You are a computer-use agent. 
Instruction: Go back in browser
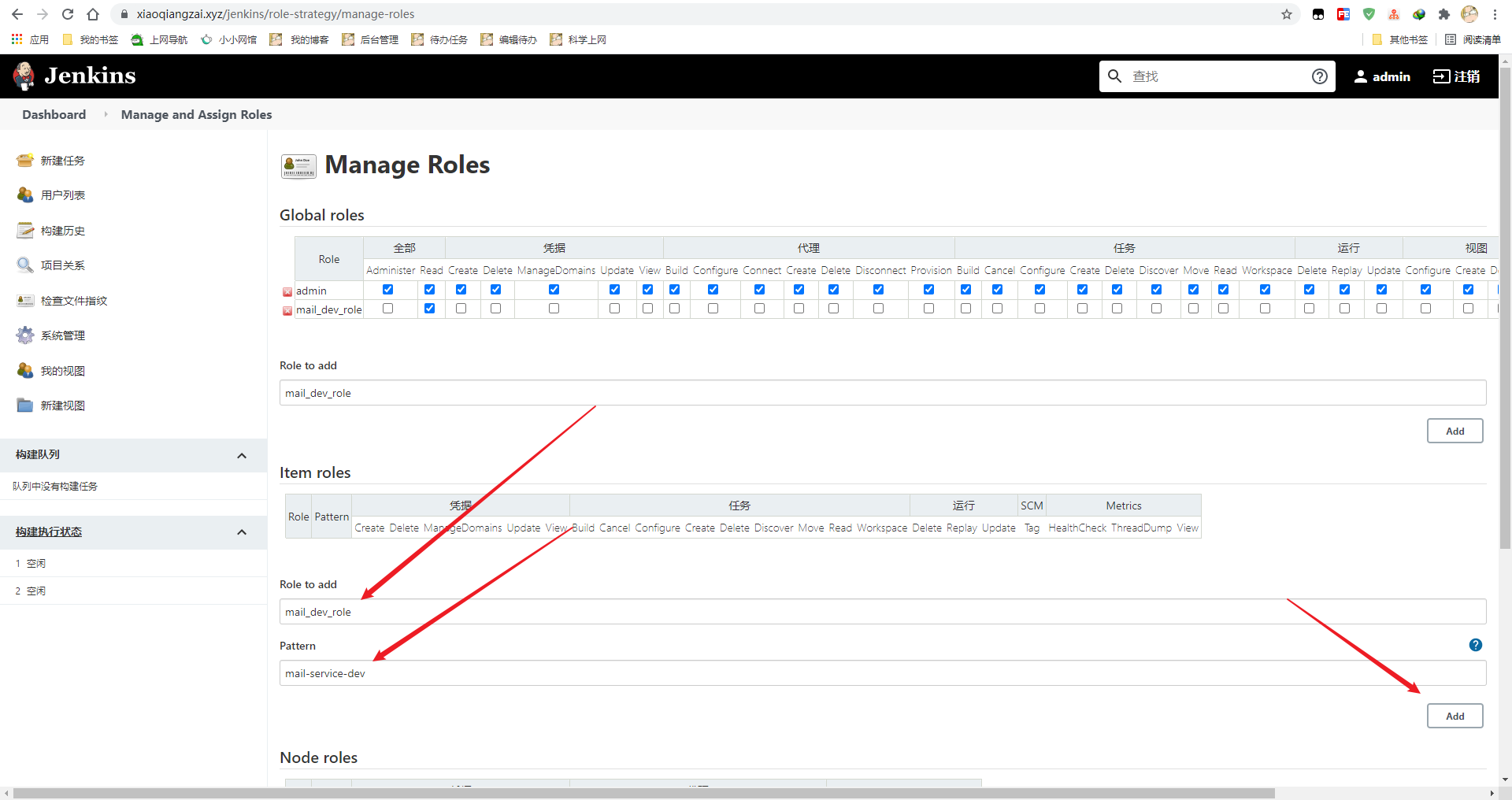[x=17, y=14]
